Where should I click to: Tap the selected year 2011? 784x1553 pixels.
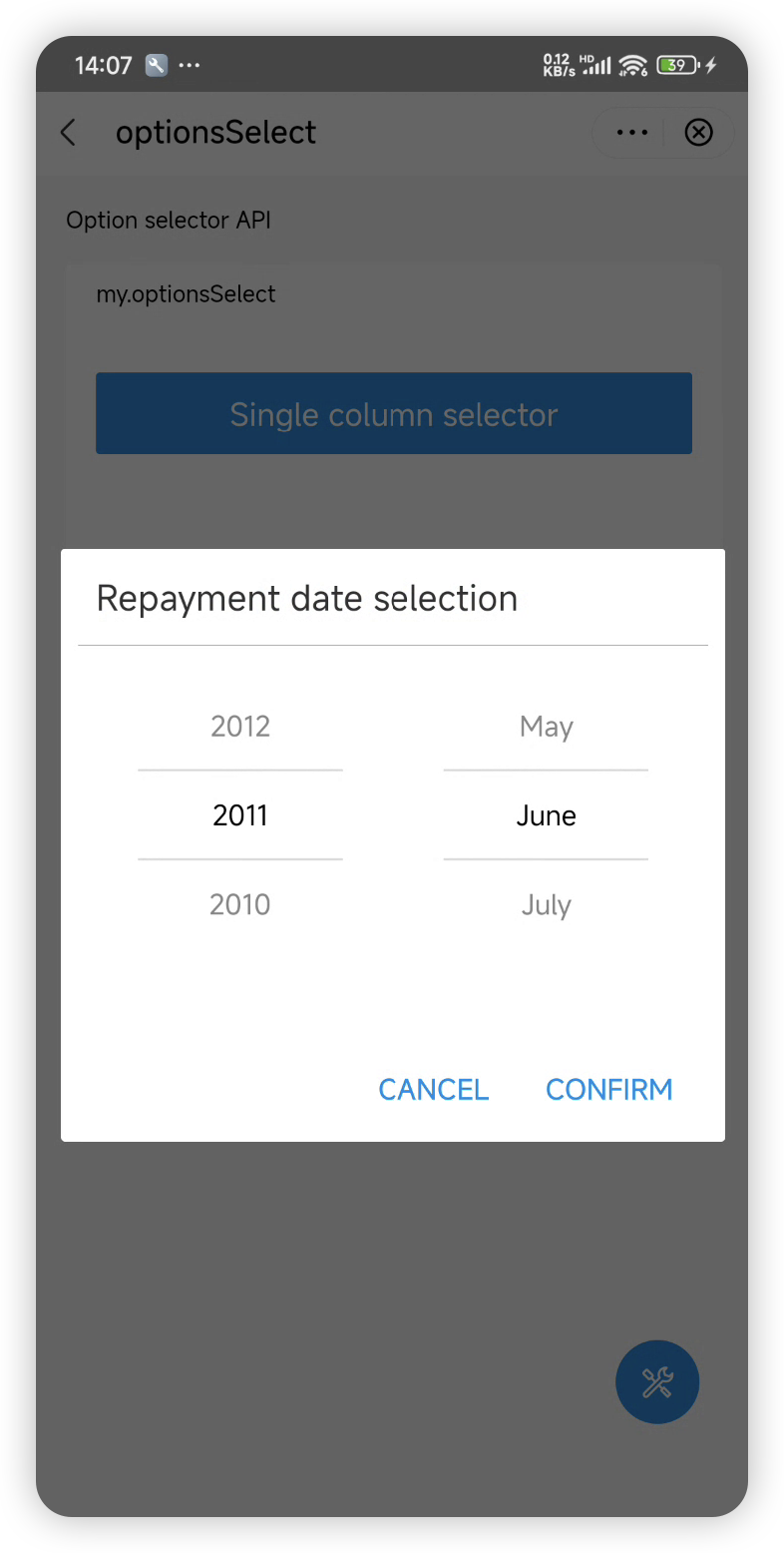click(240, 815)
